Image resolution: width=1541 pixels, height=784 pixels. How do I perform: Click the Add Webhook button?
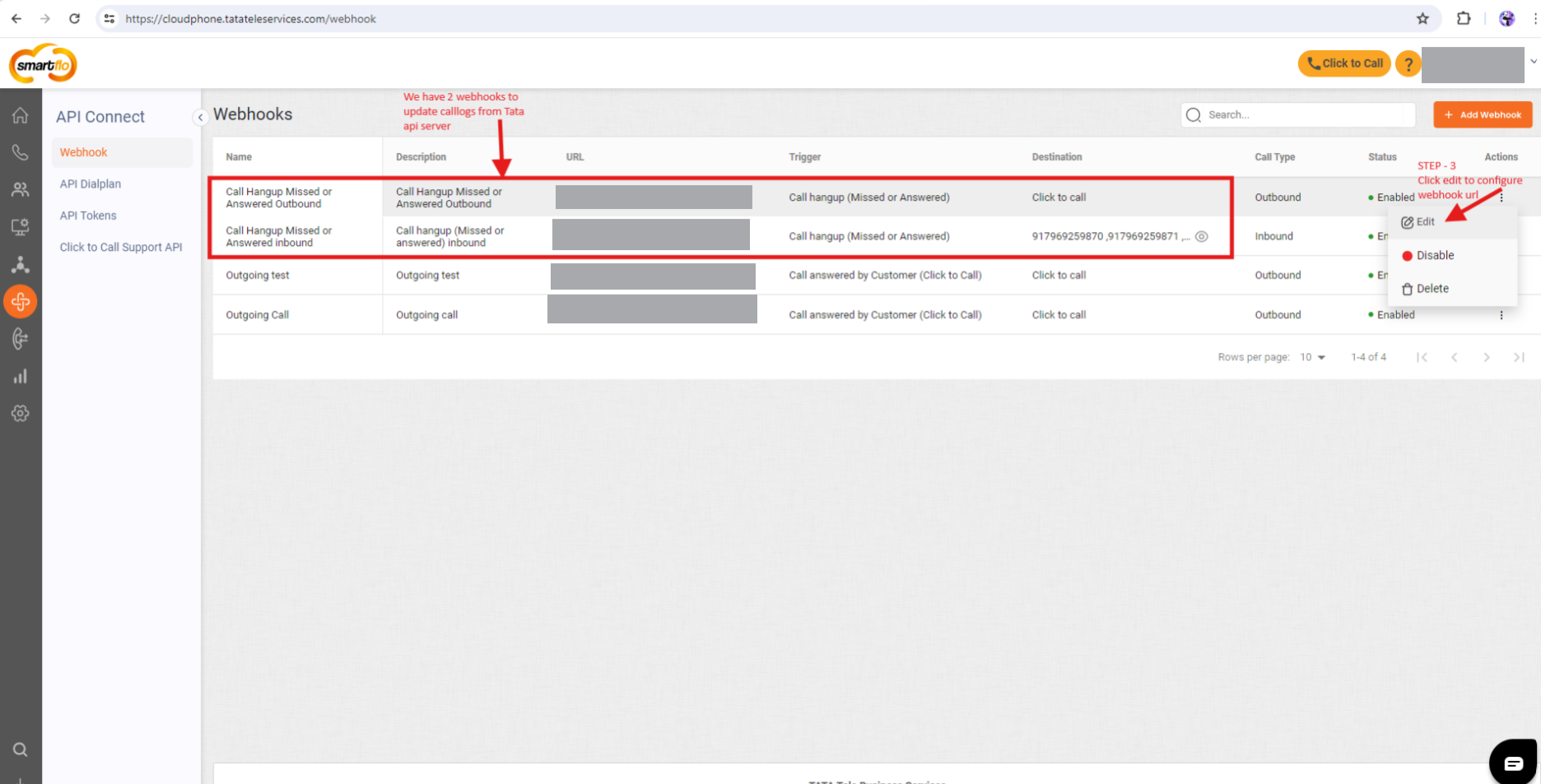[x=1483, y=115]
